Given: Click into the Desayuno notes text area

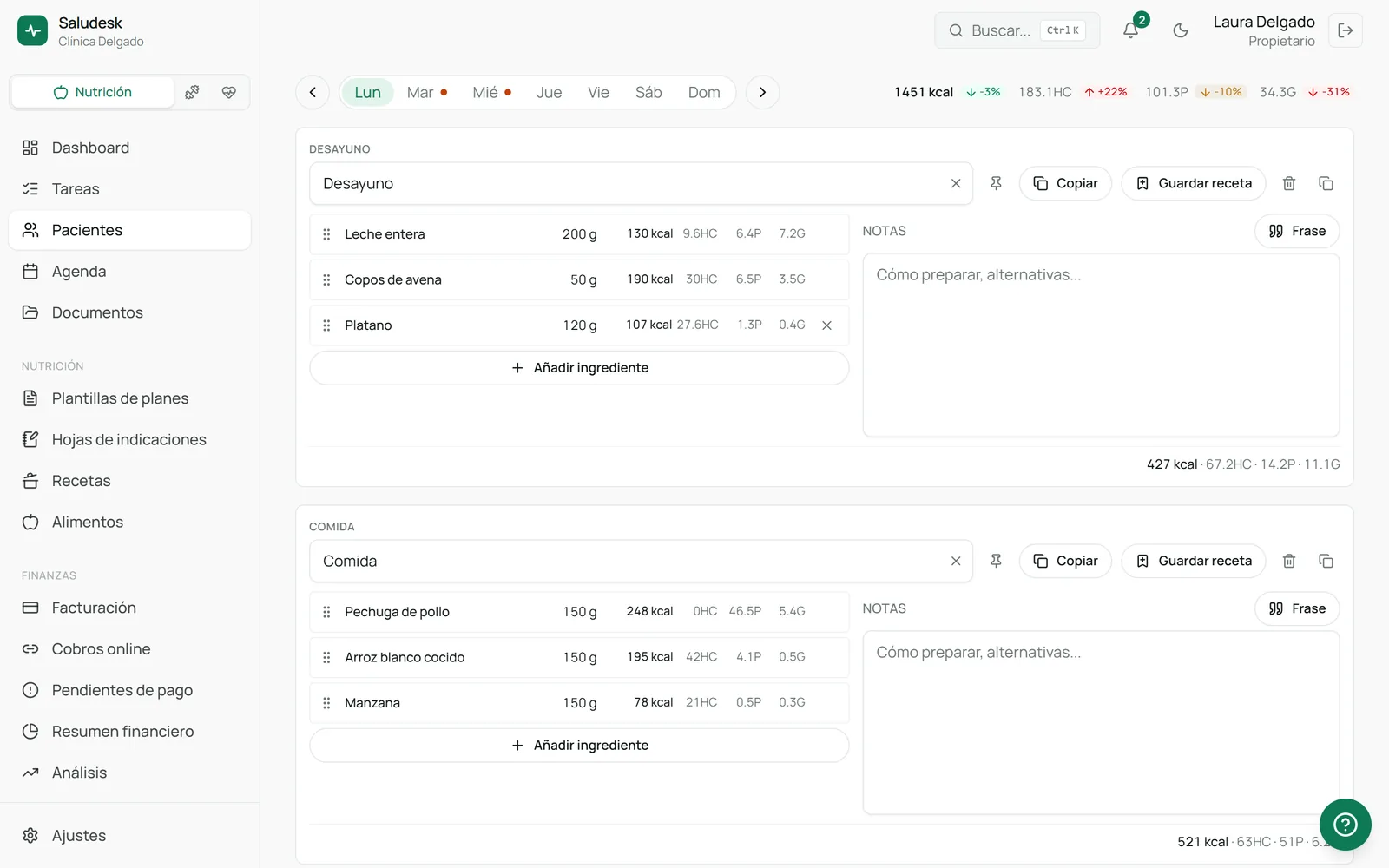Looking at the screenshot, I should coord(1101,345).
